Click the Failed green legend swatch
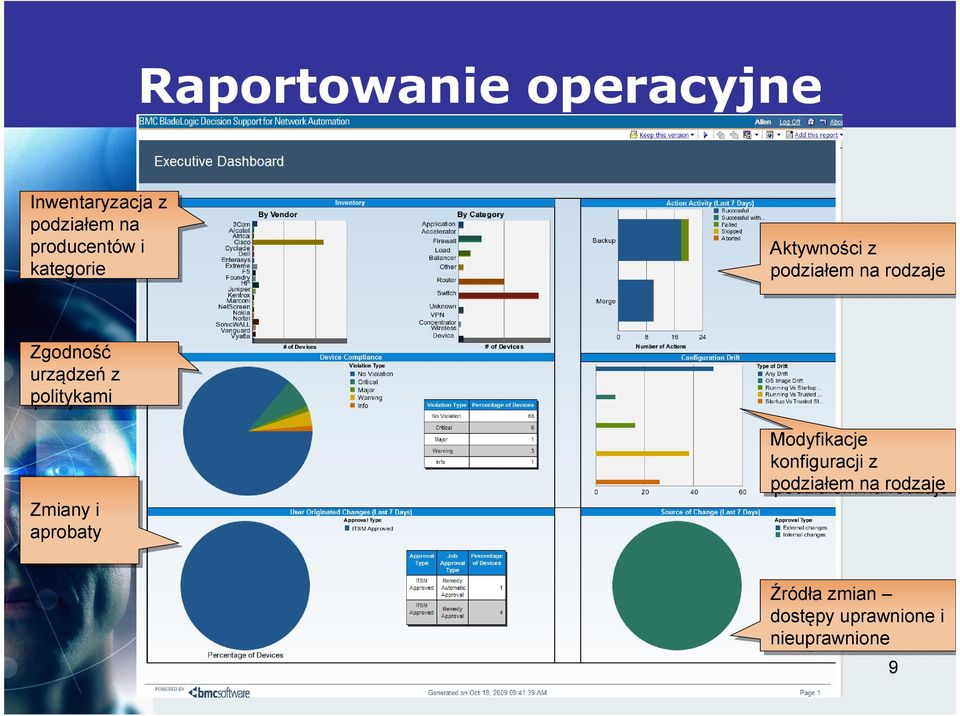 click(x=716, y=224)
